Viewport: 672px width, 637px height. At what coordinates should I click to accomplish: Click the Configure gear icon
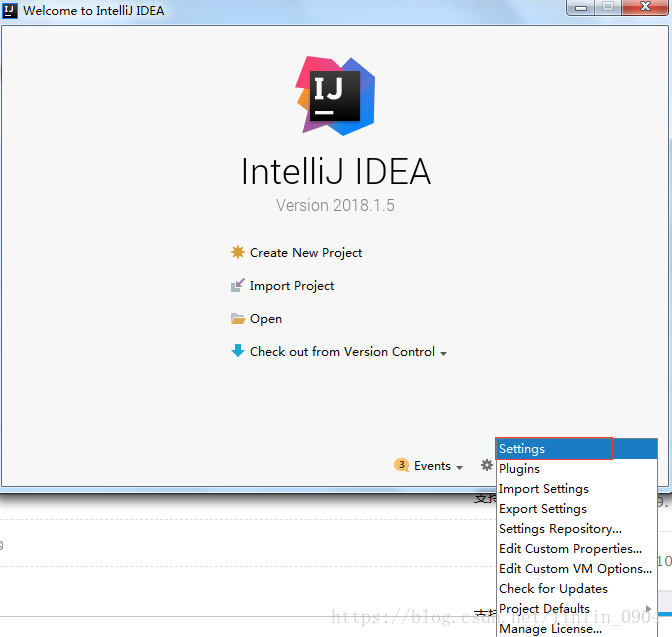(486, 465)
